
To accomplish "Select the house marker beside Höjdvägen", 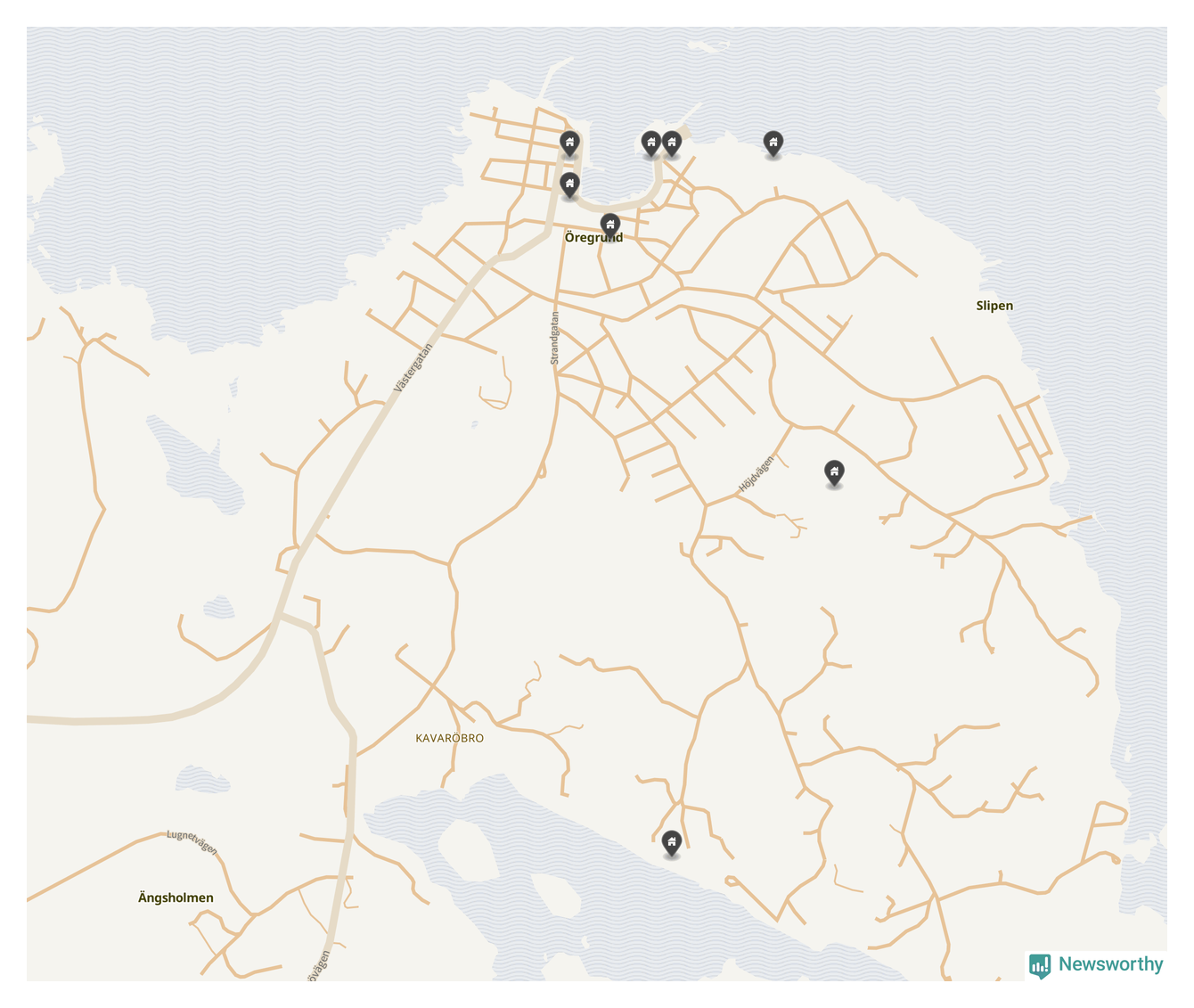I will (834, 471).
